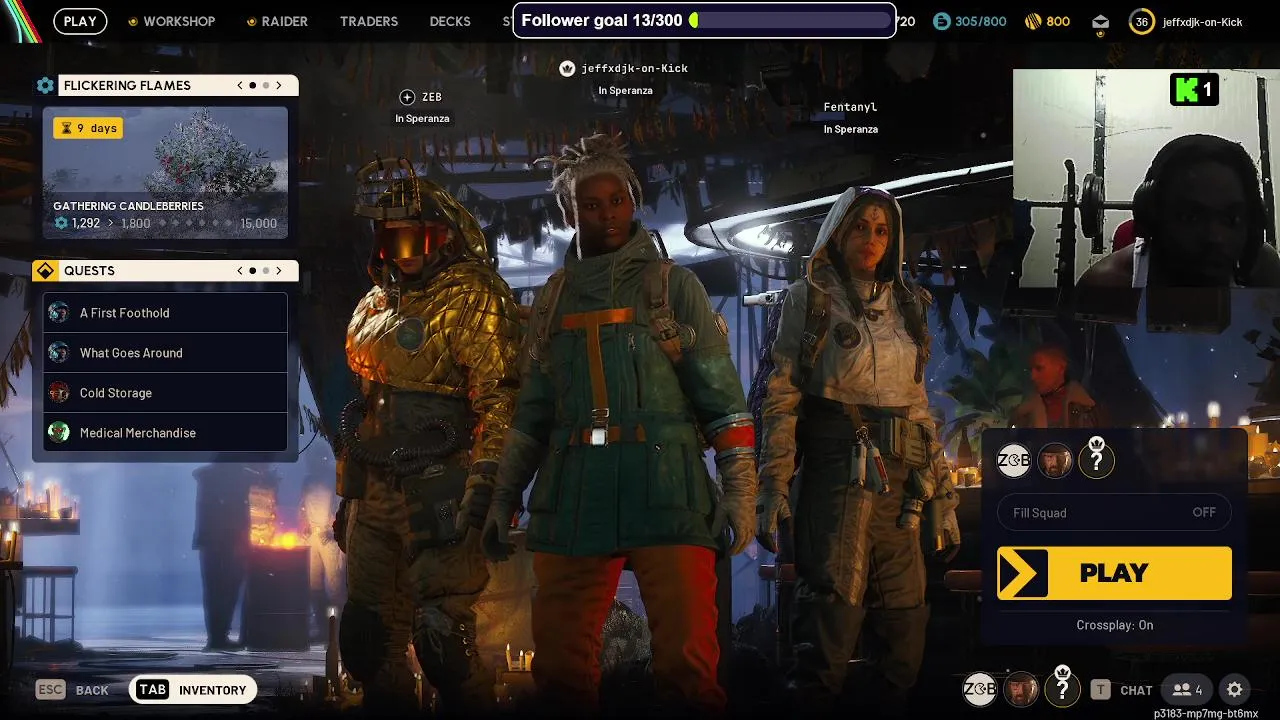Click question-mark avatar in bottom bar
Viewport: 1280px width, 720px height.
click(1062, 689)
